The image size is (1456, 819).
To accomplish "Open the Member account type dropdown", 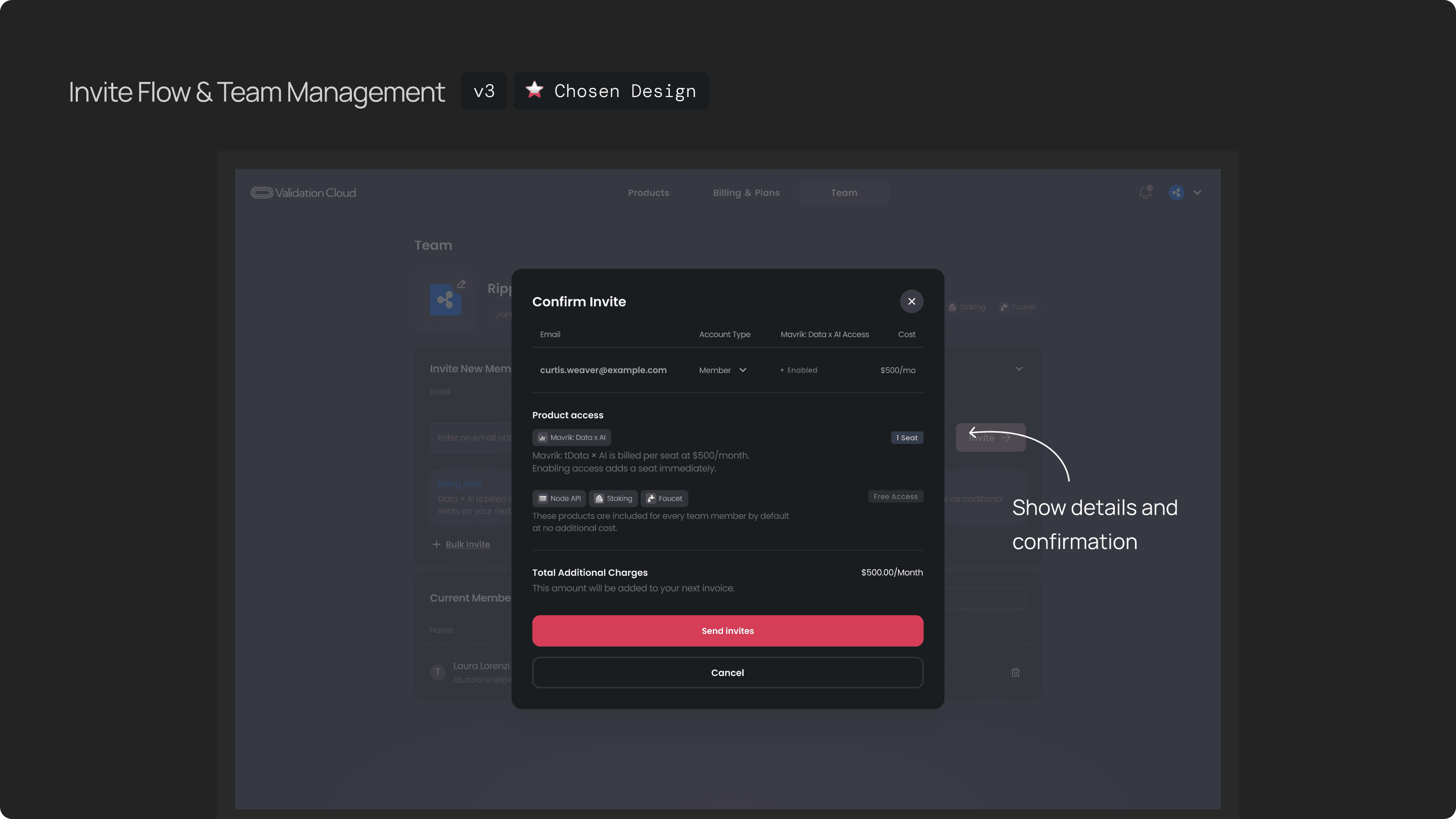I will pos(722,370).
